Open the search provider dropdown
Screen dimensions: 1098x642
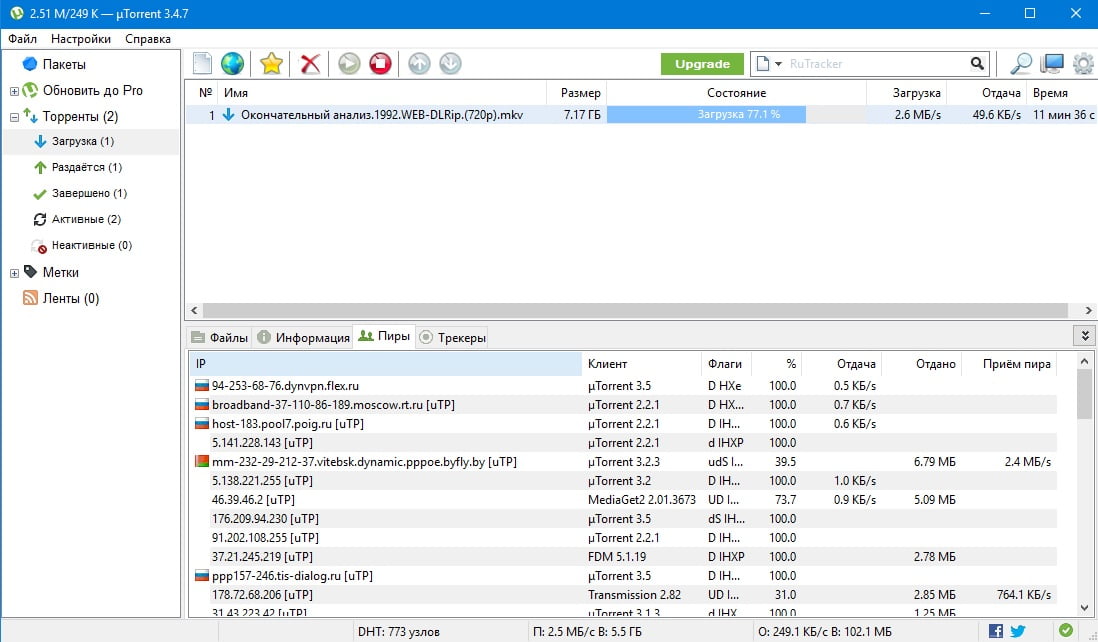[x=768, y=64]
